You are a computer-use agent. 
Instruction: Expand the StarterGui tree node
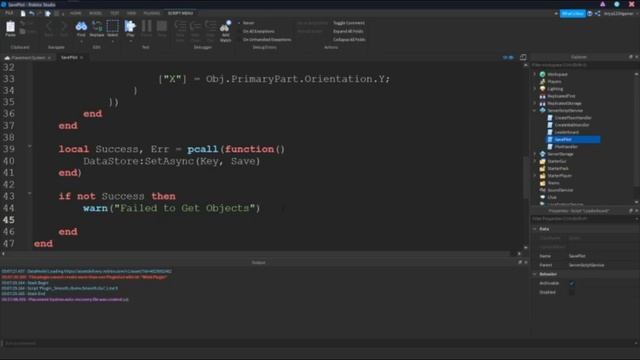click(535, 161)
